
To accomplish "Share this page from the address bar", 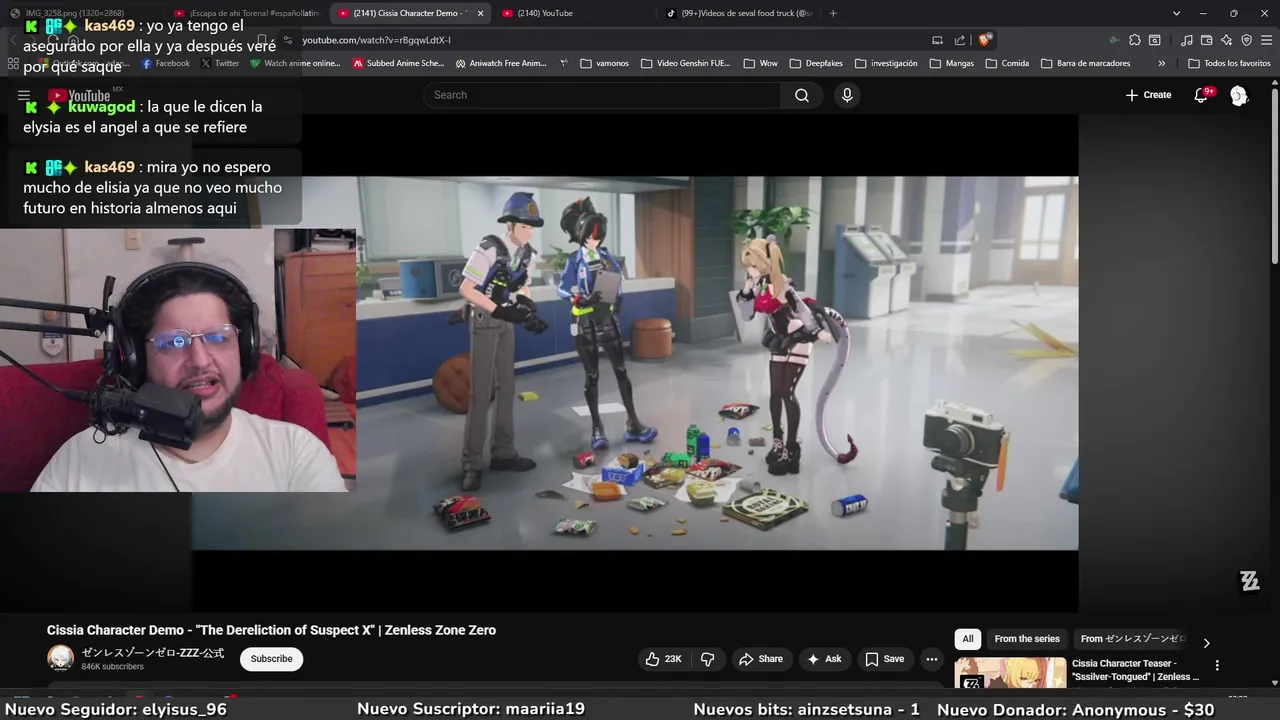I will (x=960, y=40).
